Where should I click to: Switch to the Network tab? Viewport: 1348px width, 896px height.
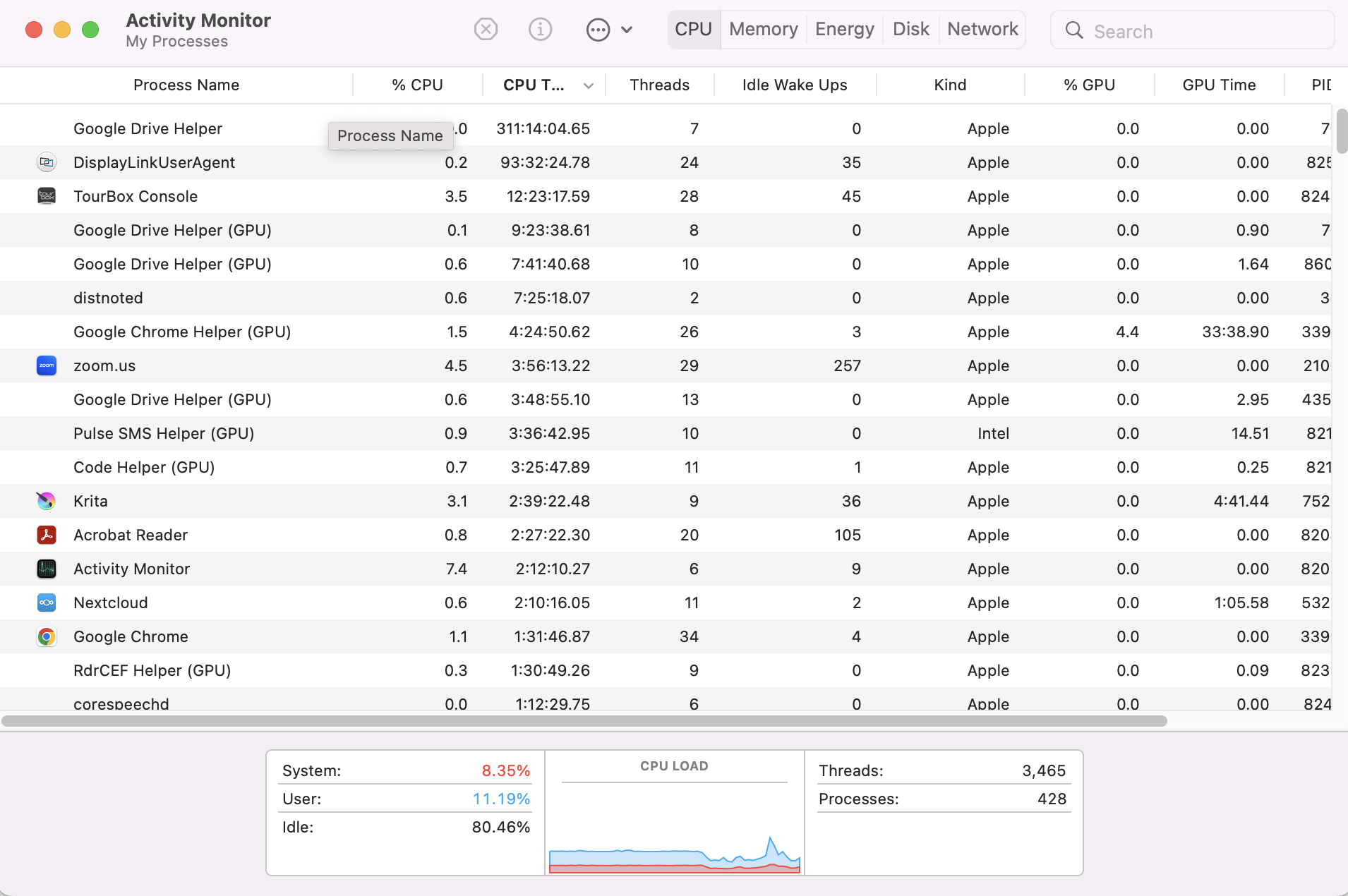click(x=982, y=30)
